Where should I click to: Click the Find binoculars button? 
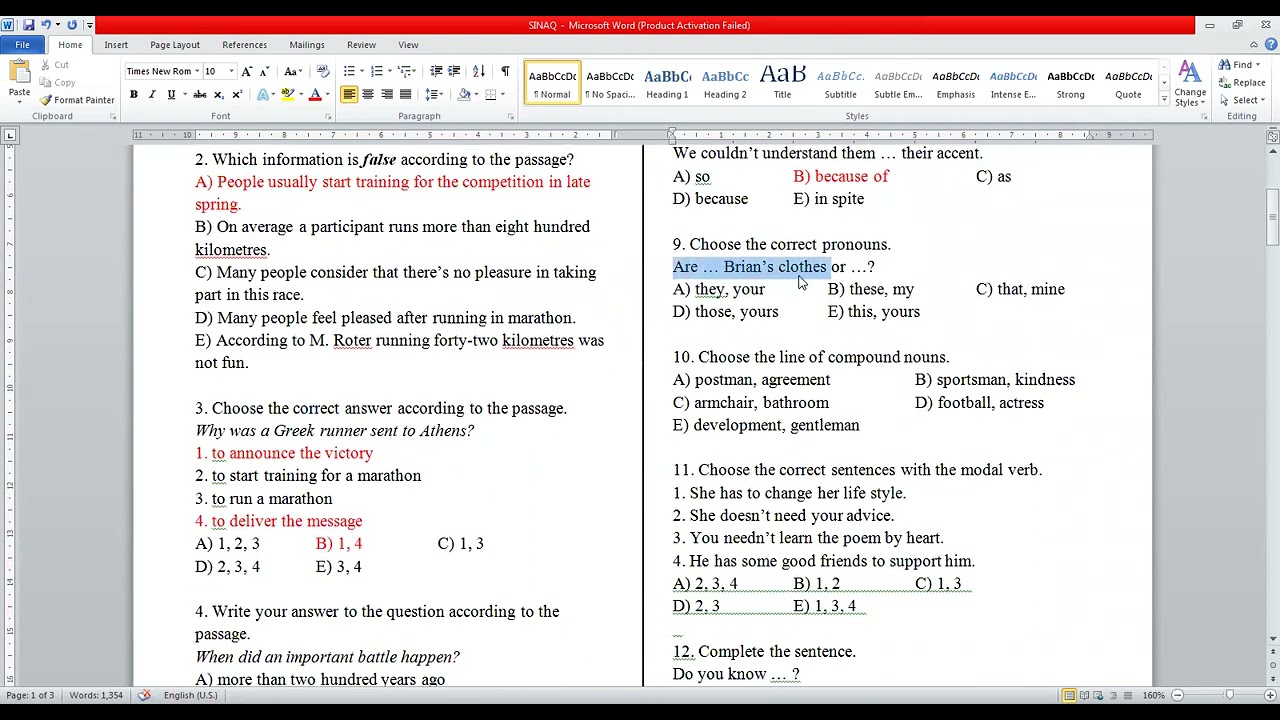click(x=1240, y=65)
